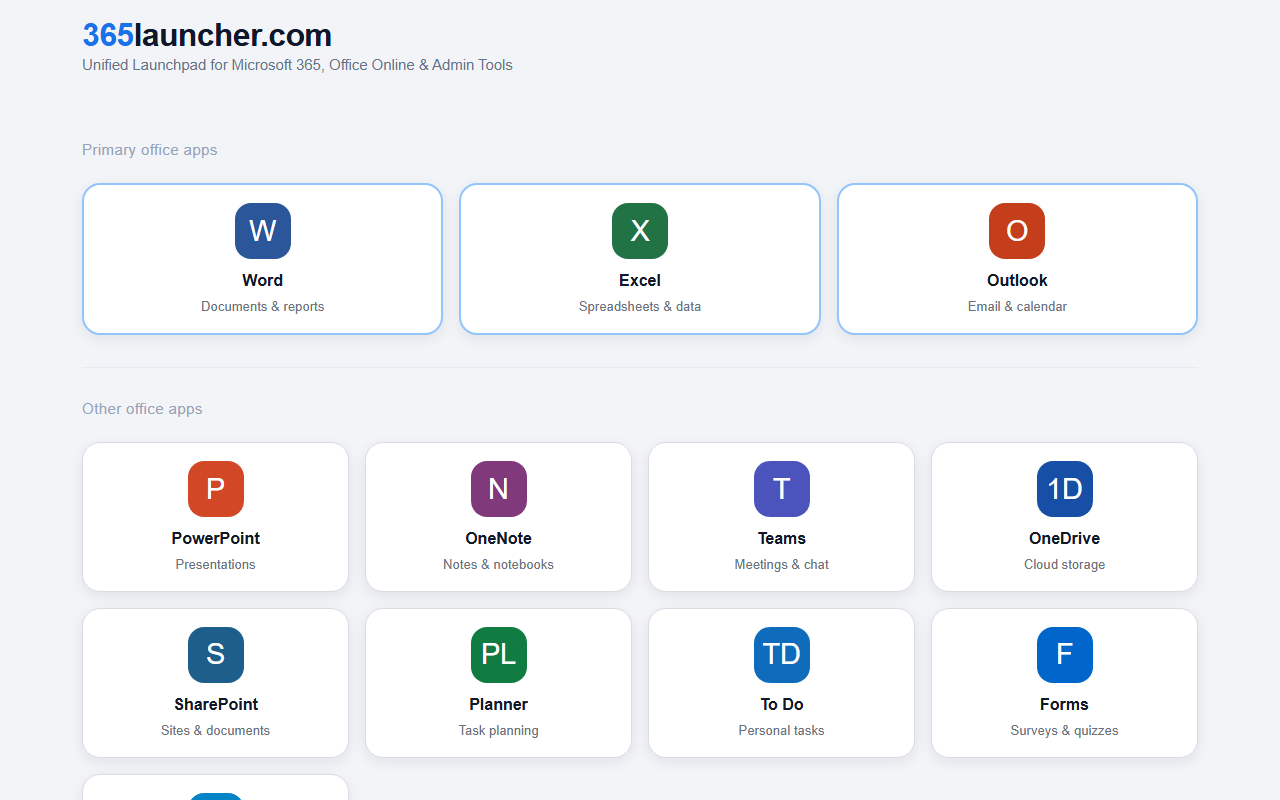Viewport: 1280px width, 800px height.
Task: Click the 'Documents & reports' text
Action: click(263, 306)
